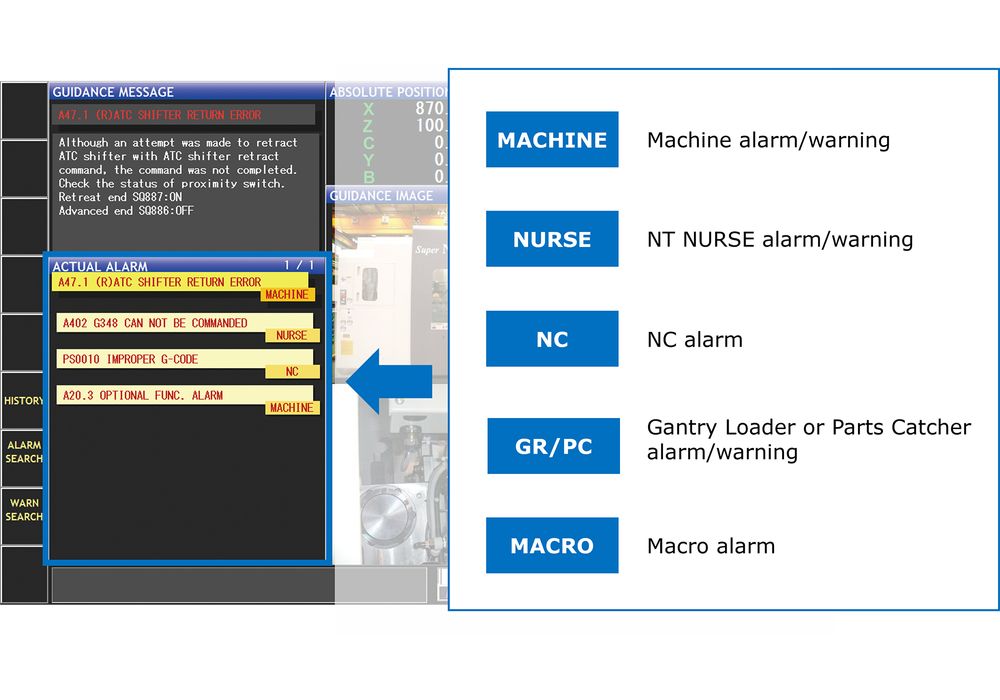
Task: Click the blue NC legend badge
Action: pyautogui.click(x=552, y=339)
